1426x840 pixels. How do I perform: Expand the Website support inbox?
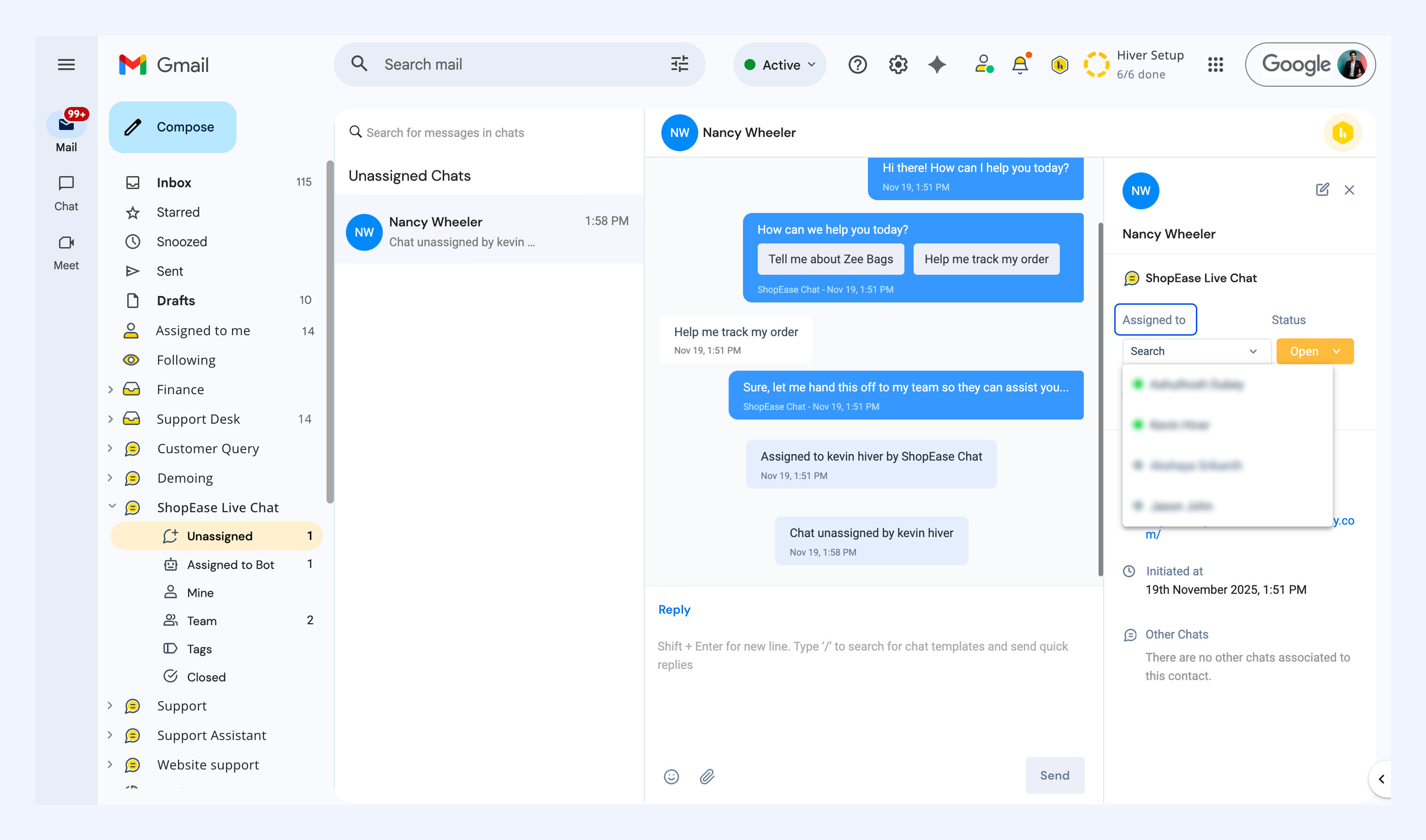110,764
